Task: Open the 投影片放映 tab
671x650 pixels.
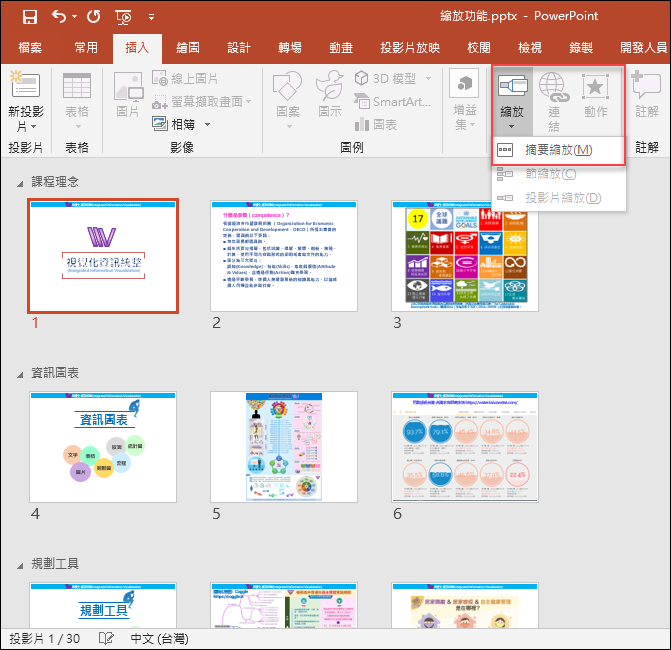Action: (x=410, y=47)
